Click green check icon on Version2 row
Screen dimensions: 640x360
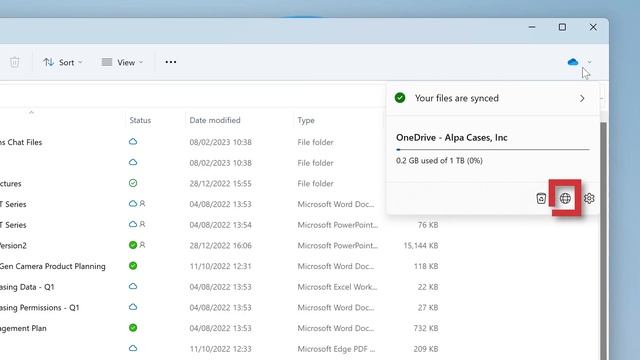coord(133,245)
